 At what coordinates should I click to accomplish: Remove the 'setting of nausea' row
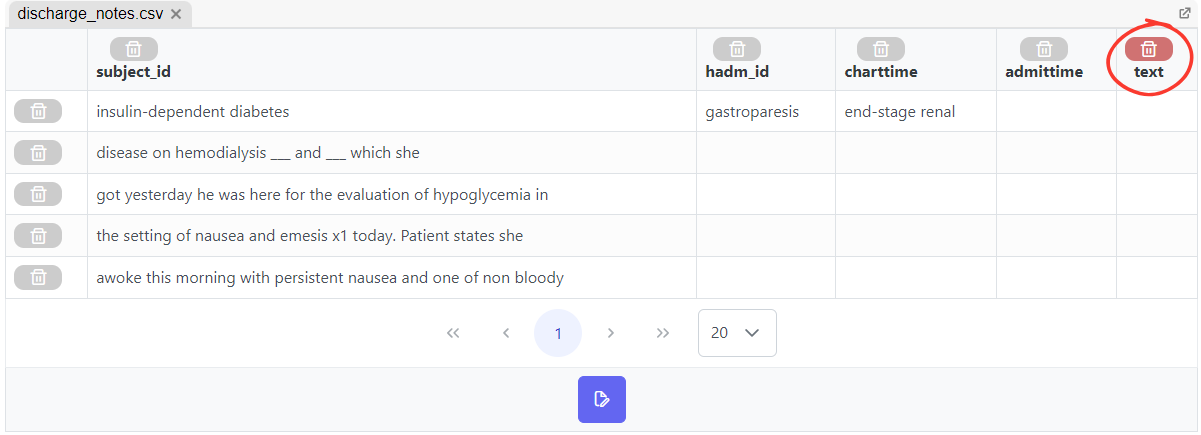[x=38, y=236]
